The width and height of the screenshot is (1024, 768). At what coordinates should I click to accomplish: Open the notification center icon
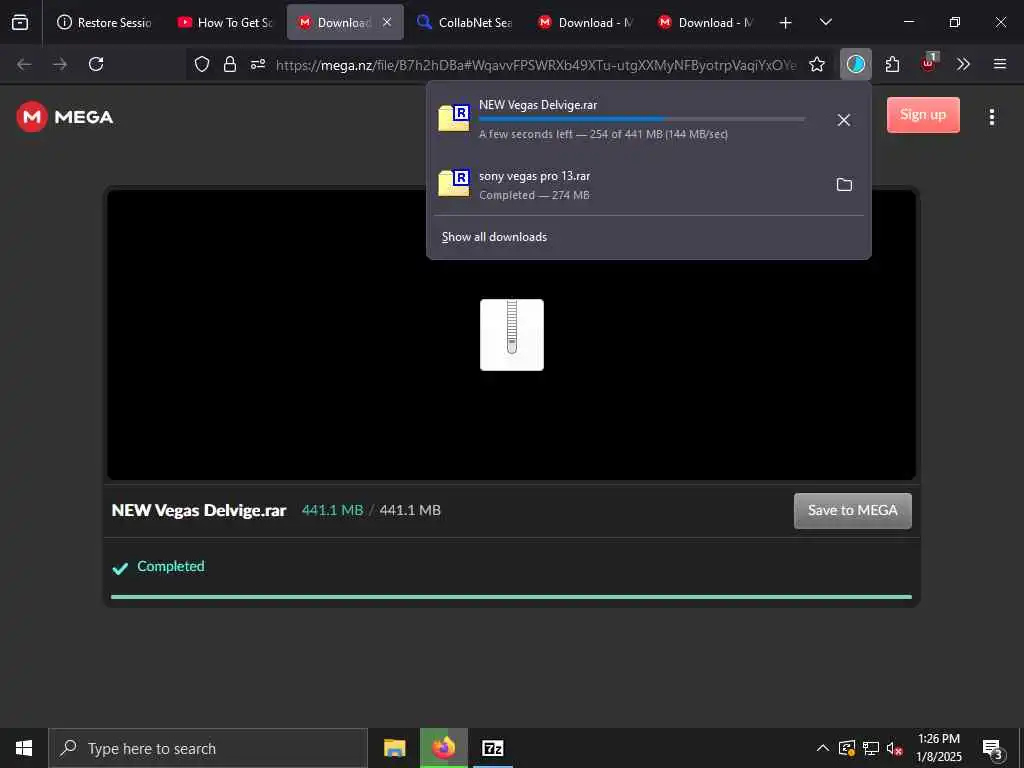point(992,749)
